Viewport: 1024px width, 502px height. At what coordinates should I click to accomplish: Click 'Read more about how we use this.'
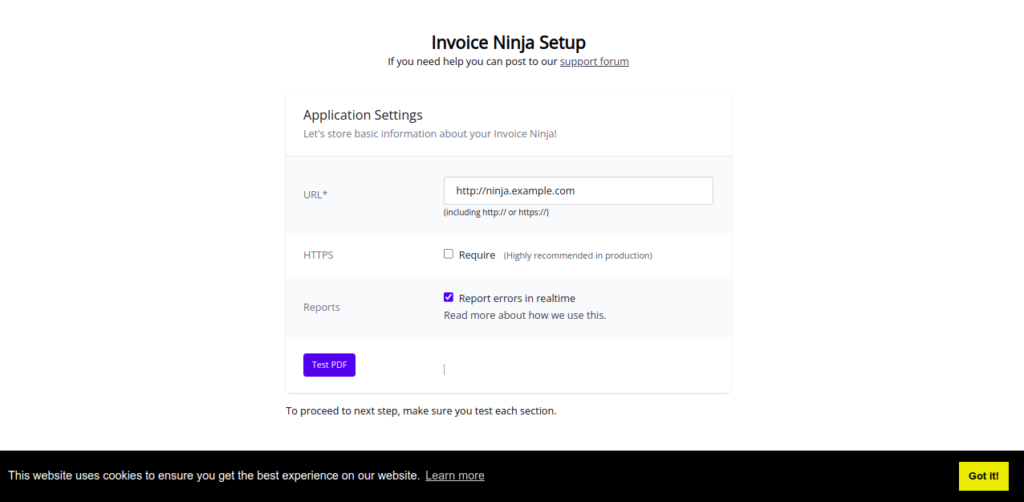[525, 315]
